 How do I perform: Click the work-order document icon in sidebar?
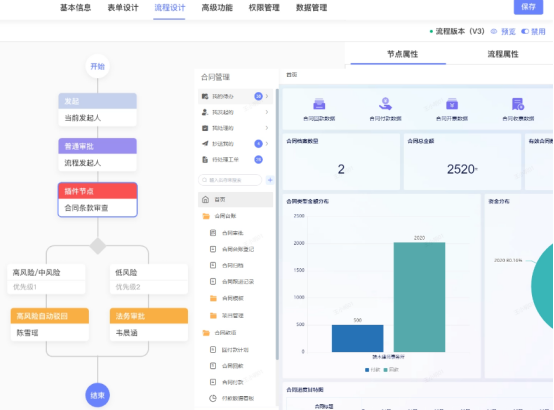pos(205,159)
